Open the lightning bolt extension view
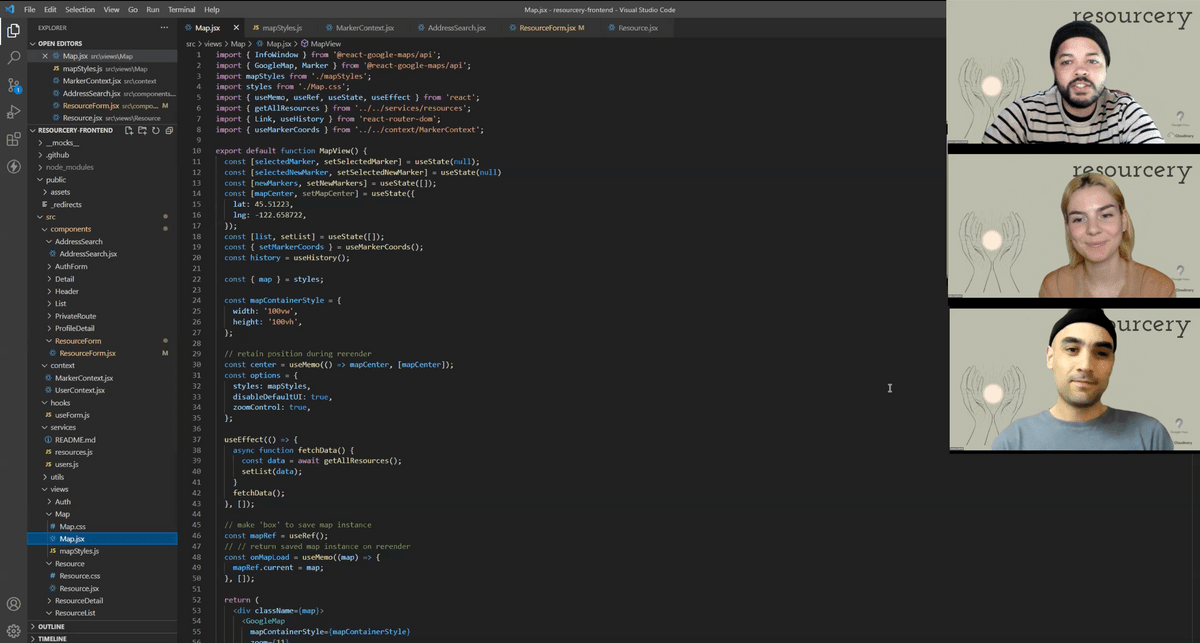 [x=14, y=166]
